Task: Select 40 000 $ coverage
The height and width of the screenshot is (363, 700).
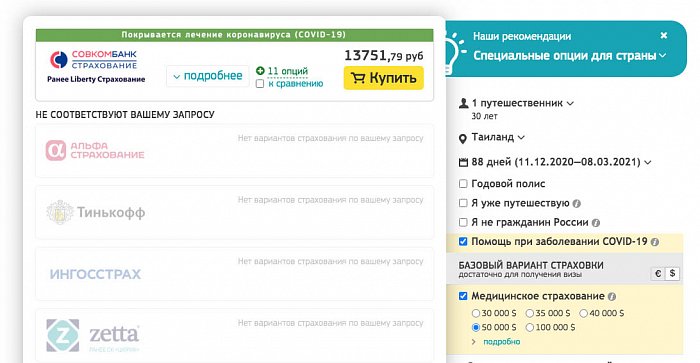Action: tap(583, 313)
